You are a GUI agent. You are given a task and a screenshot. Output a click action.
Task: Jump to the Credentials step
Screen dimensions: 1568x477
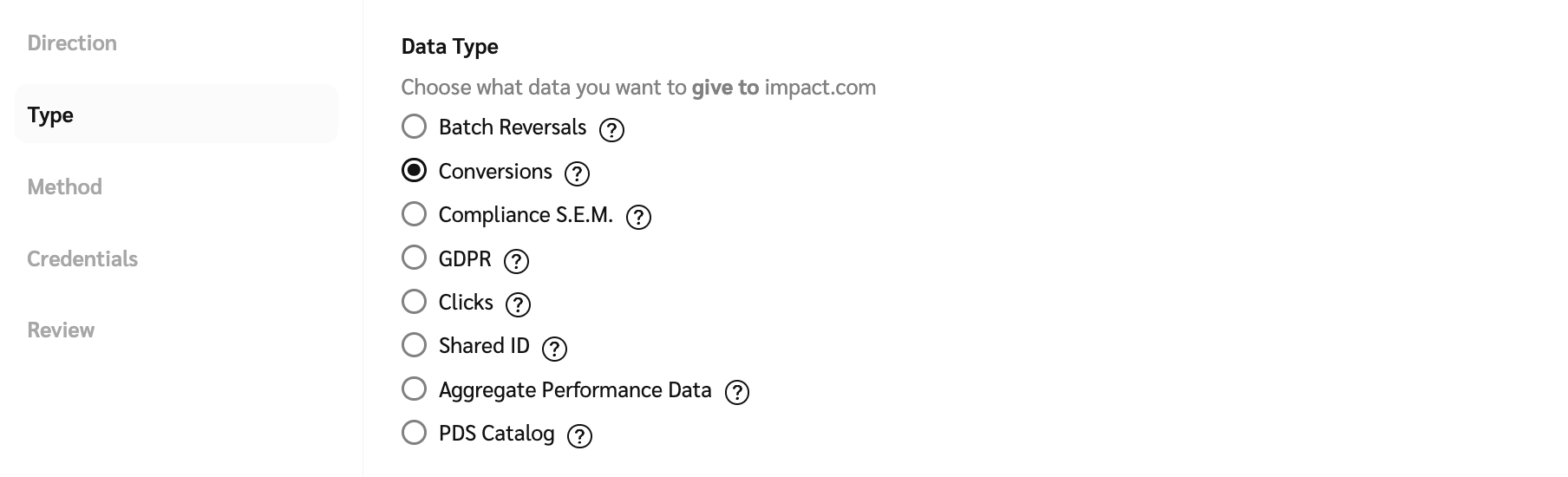[x=82, y=258]
